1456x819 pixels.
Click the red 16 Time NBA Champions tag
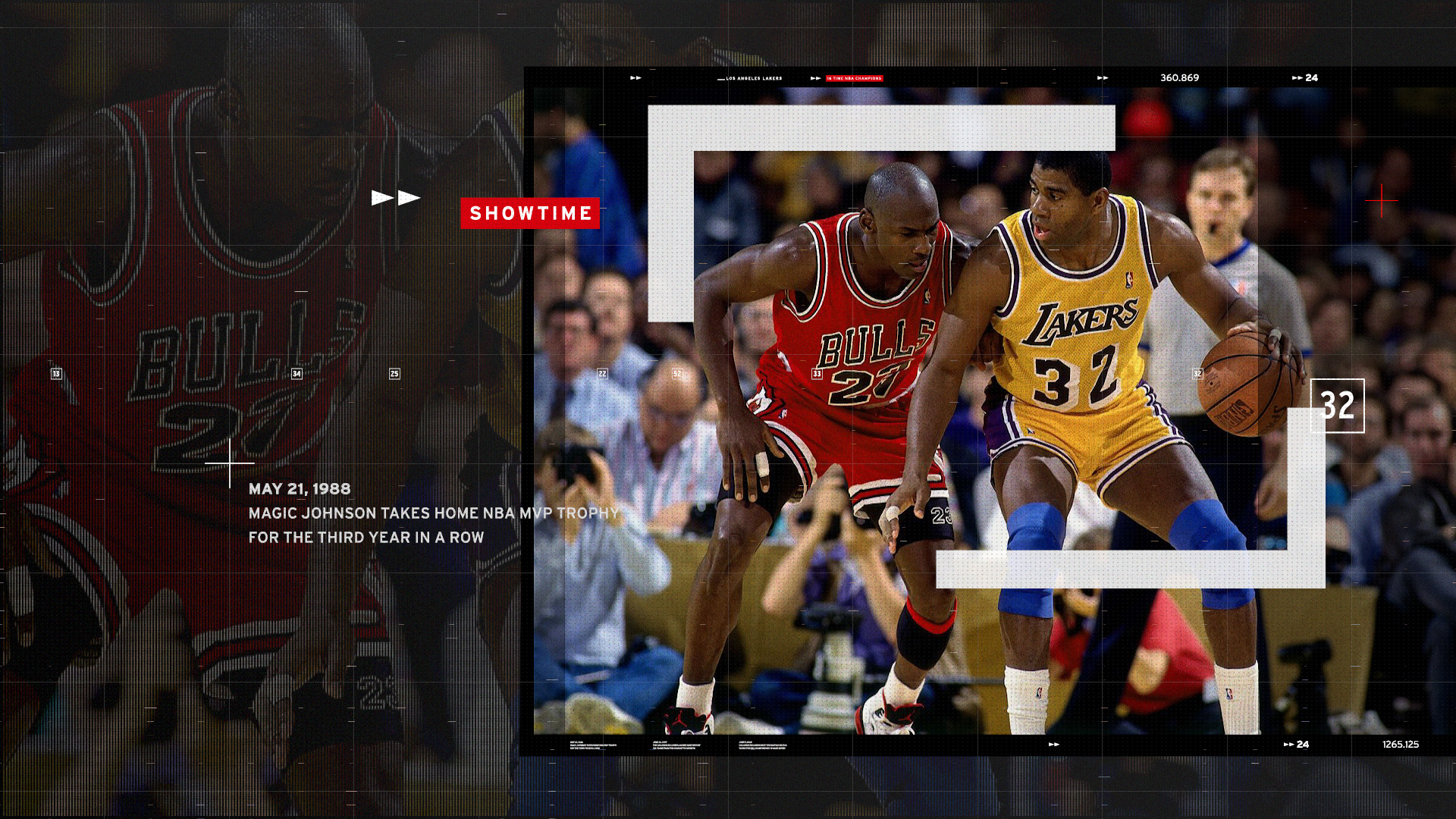point(855,78)
